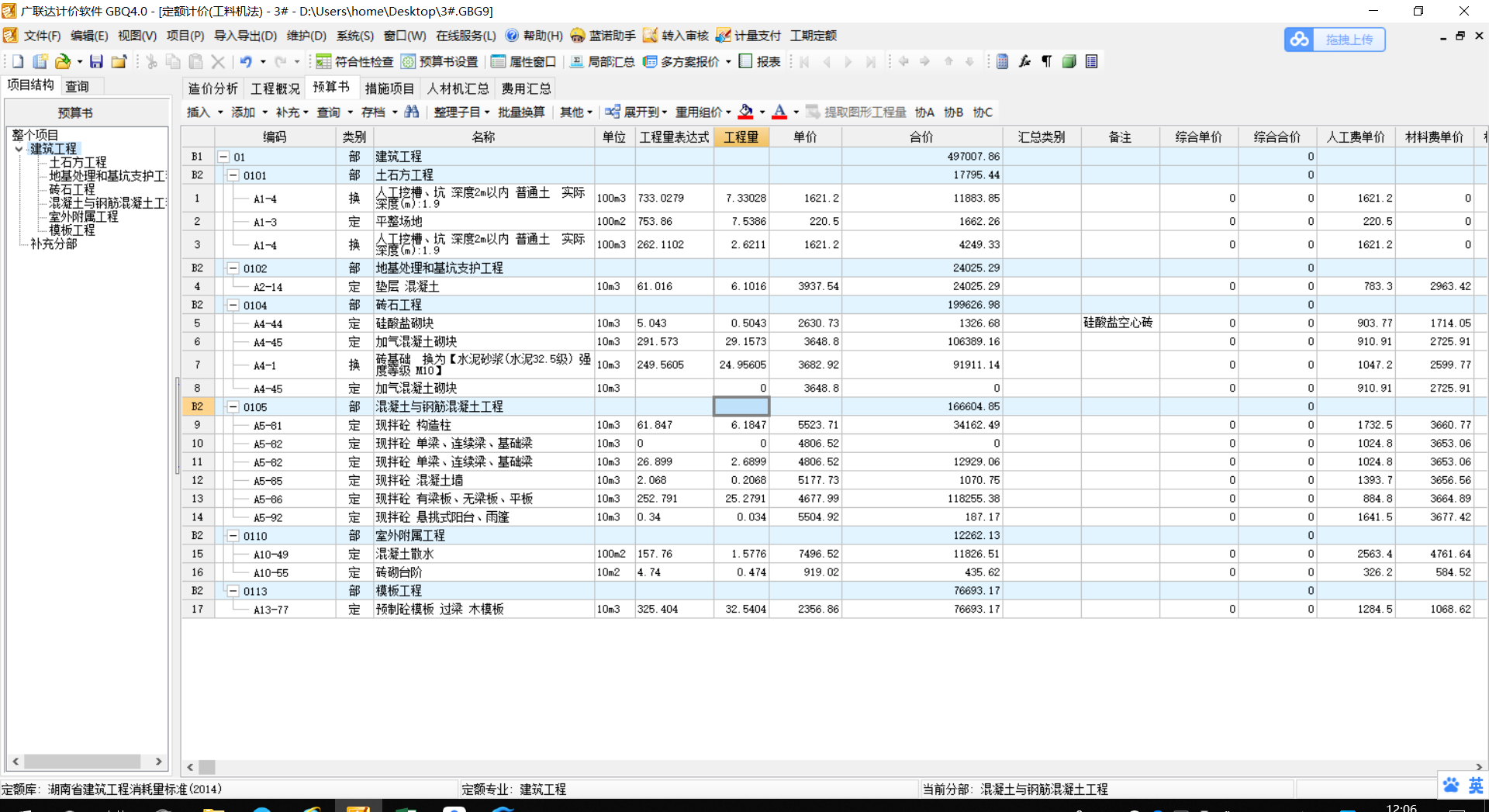Viewport: 1489px width, 812px height.
Task: Click the 报表 report button
Action: (x=759, y=61)
